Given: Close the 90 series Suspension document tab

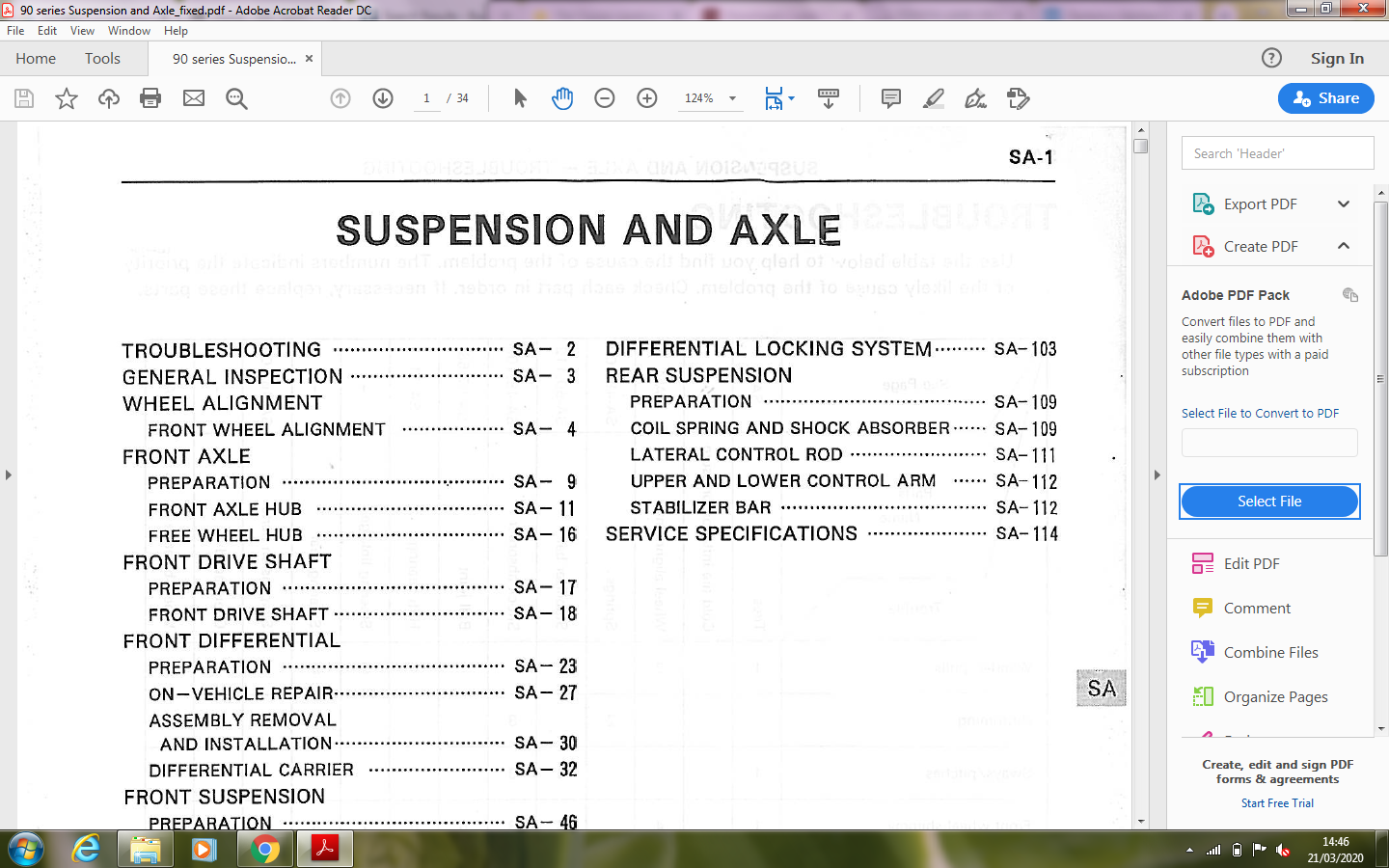Looking at the screenshot, I should [x=309, y=58].
